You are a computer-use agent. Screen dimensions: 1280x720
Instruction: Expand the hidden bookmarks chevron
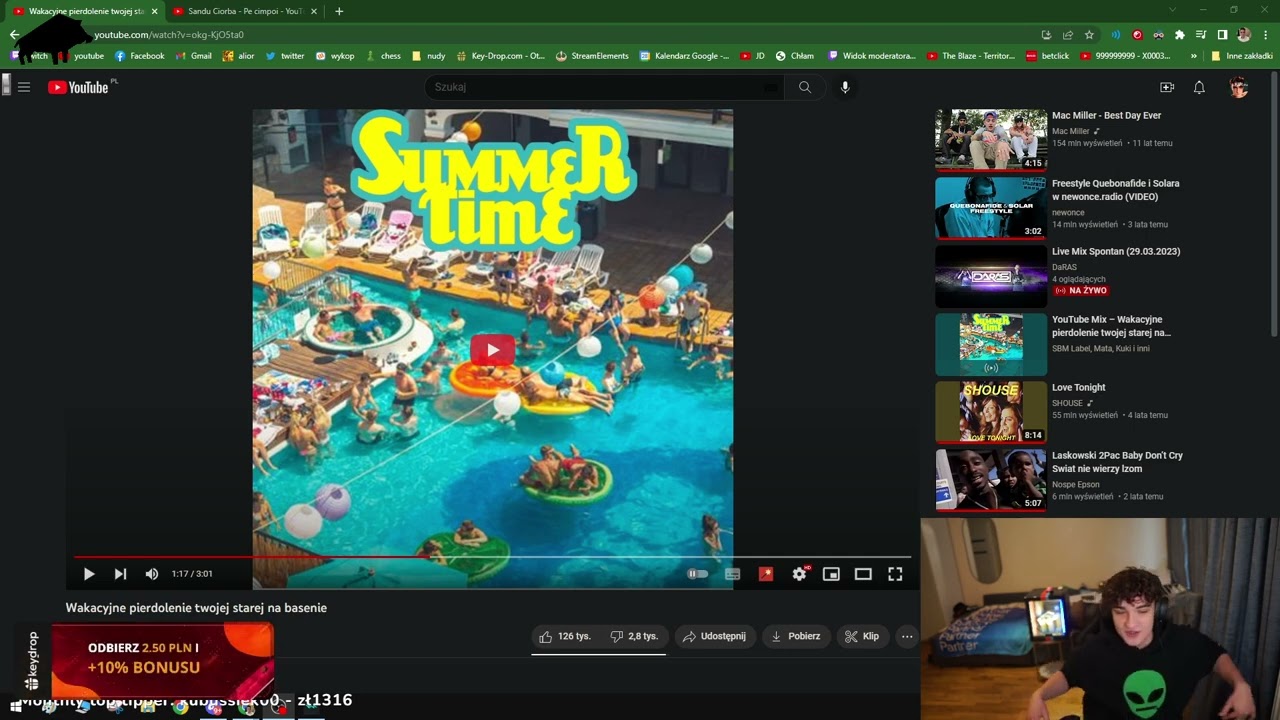click(1193, 56)
